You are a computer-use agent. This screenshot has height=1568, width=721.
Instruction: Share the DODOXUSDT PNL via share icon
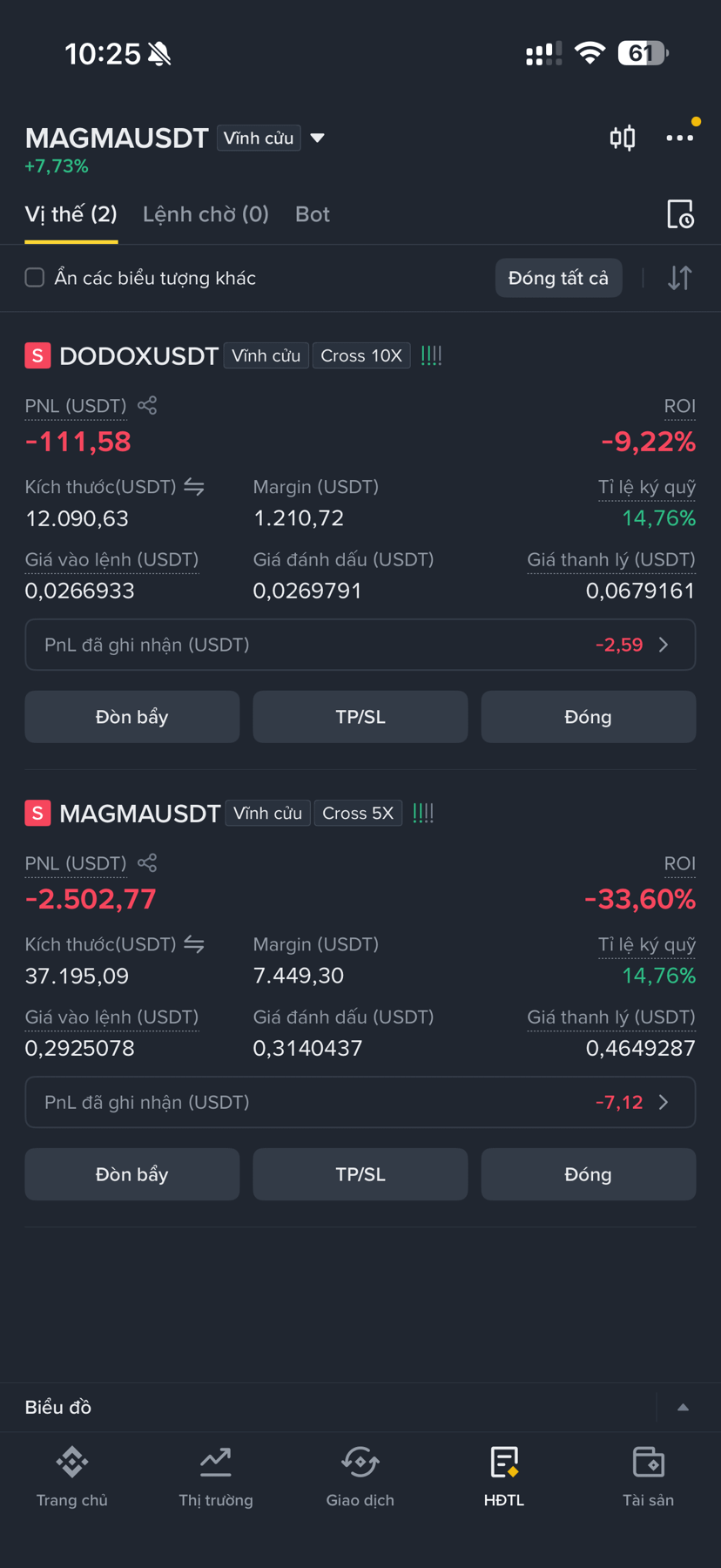[x=147, y=405]
